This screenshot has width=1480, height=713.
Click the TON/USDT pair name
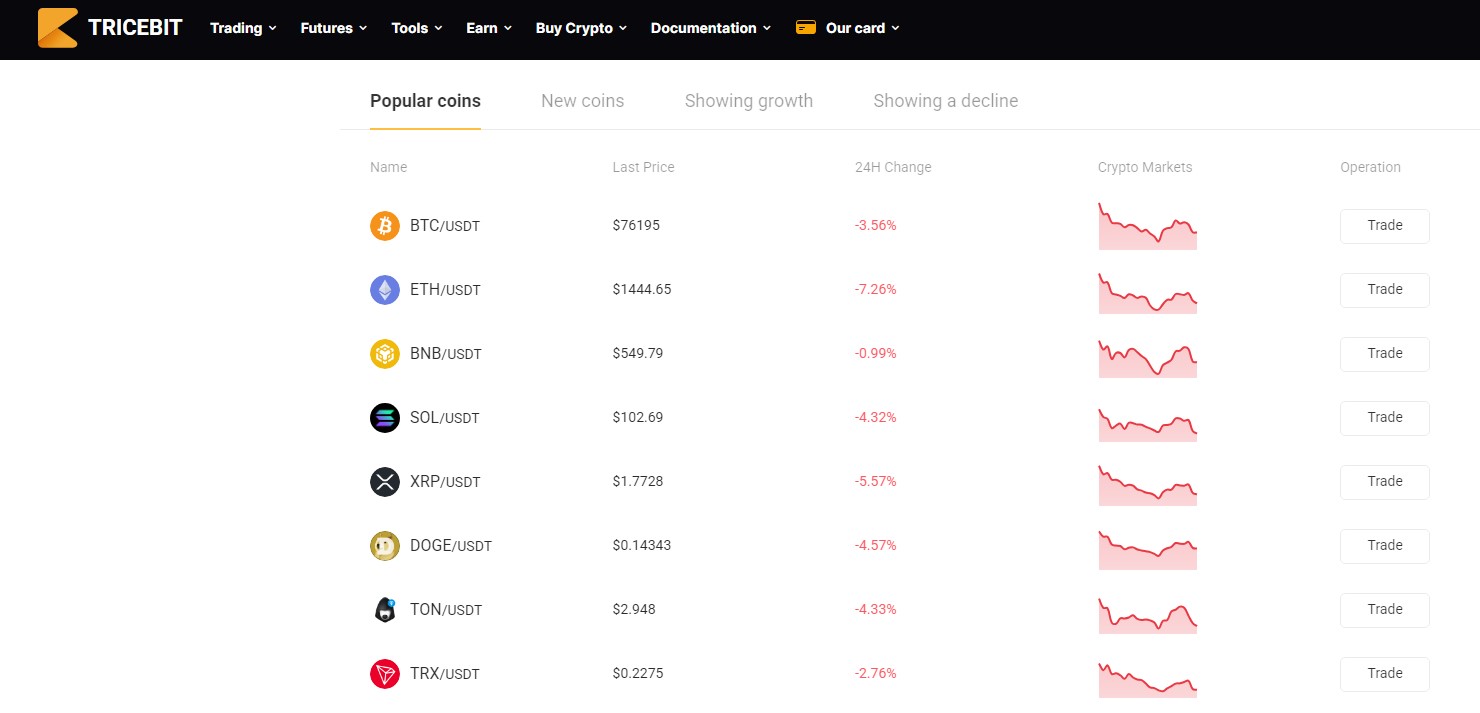446,610
